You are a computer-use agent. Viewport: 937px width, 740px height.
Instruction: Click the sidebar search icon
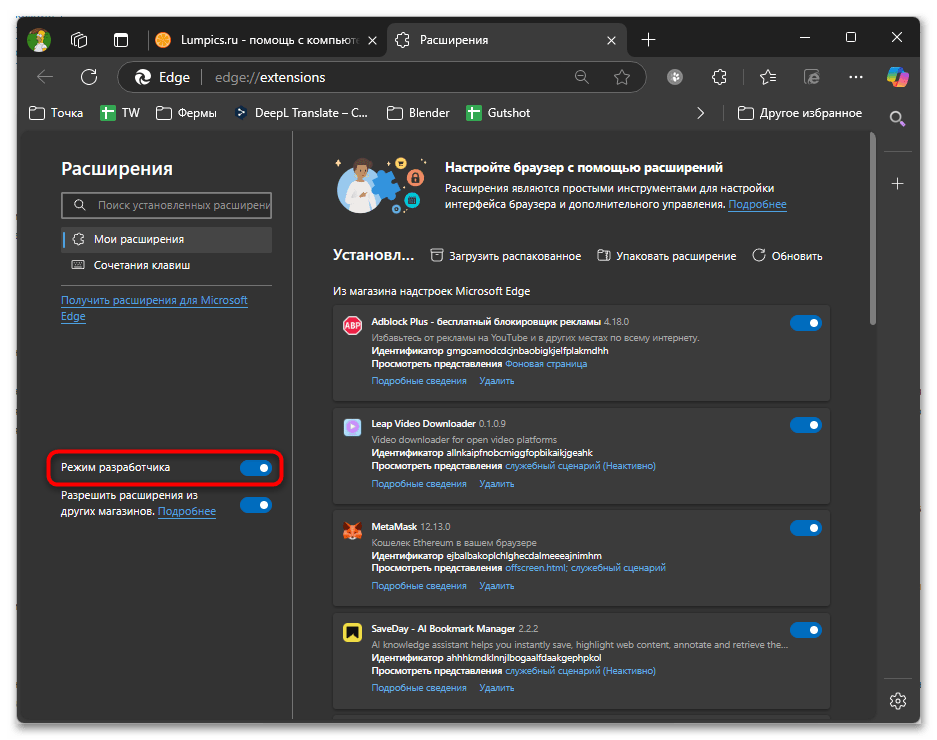click(x=898, y=119)
